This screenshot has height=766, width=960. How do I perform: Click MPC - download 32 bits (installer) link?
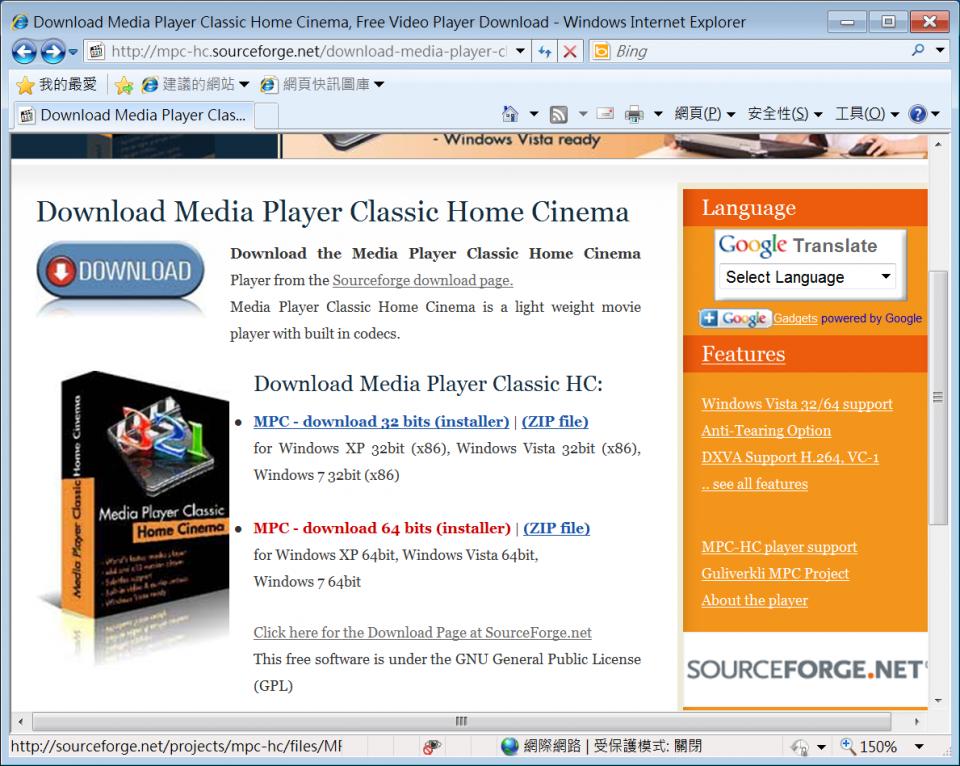(381, 421)
